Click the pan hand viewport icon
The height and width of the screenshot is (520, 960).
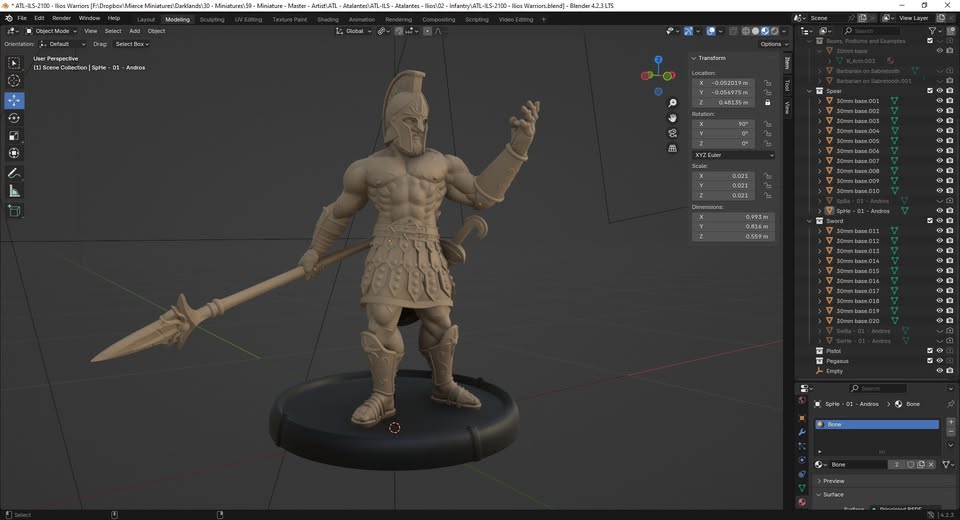point(672,118)
